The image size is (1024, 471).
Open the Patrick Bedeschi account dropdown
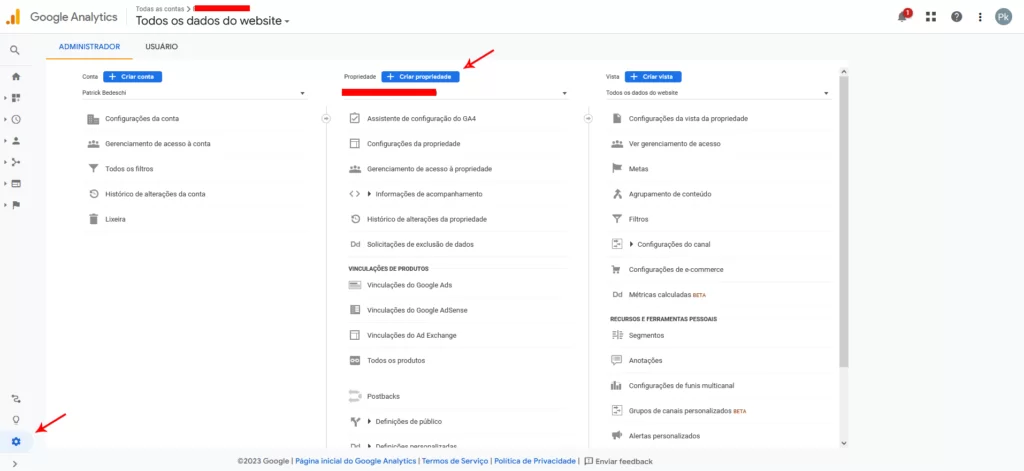coord(194,93)
